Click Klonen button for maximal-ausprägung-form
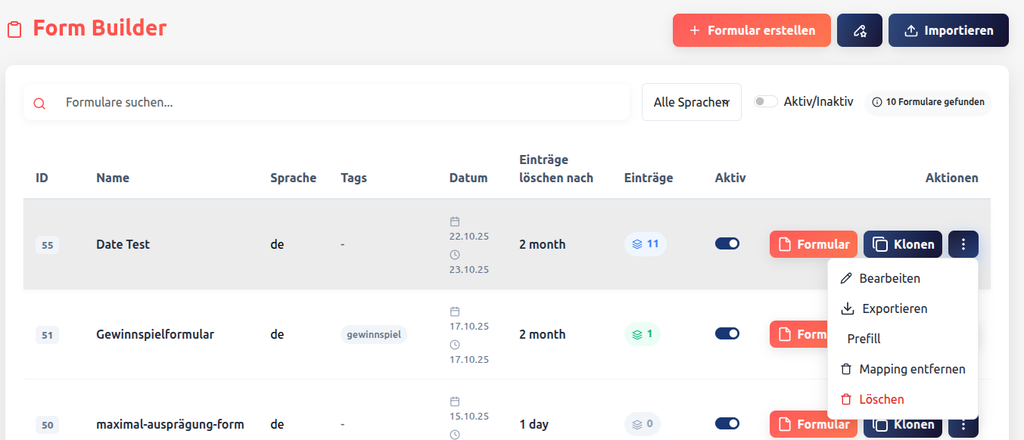Viewport: 1024px width, 440px height. coord(903,424)
